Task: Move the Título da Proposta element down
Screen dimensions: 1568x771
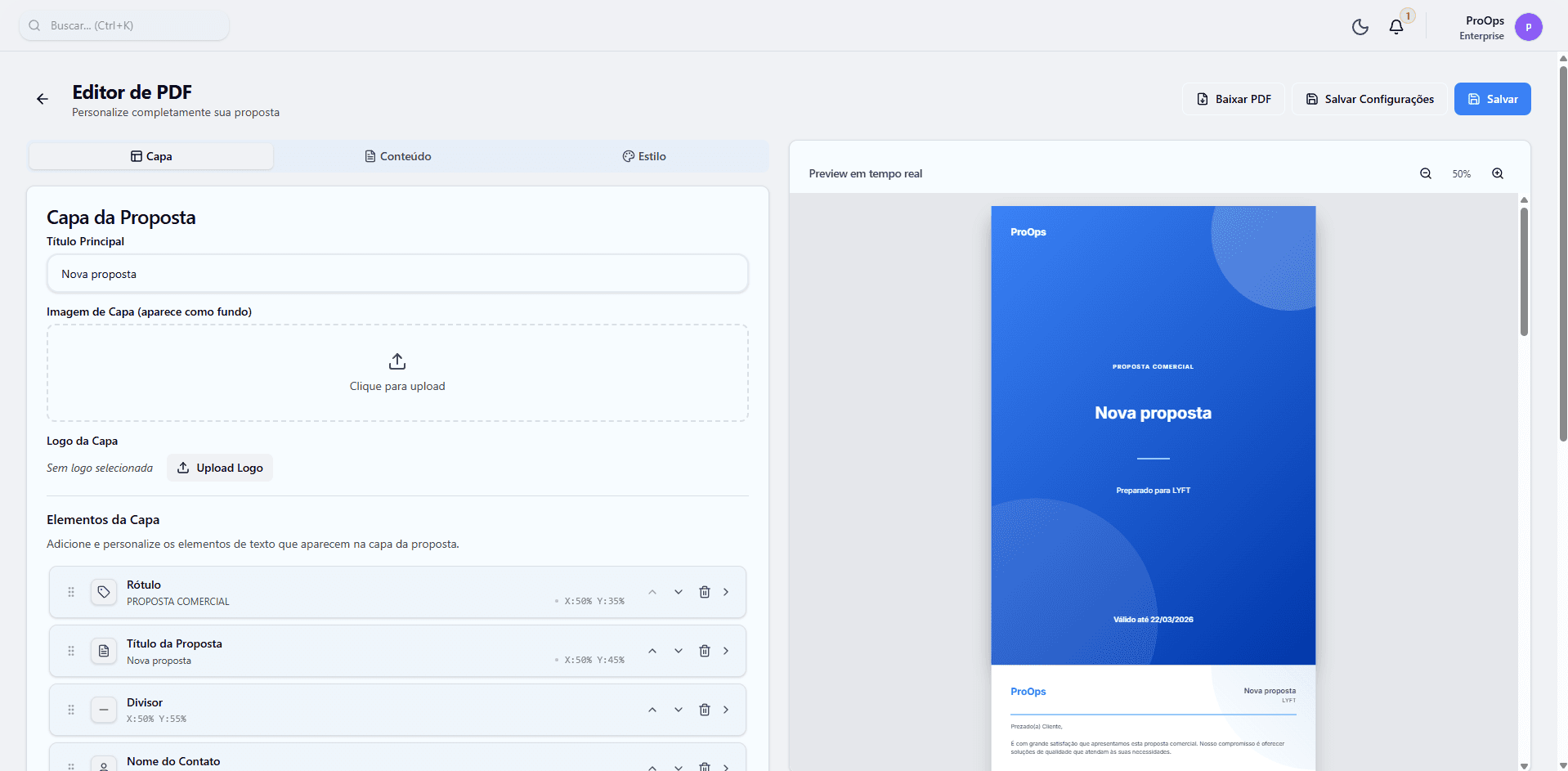Action: [678, 650]
